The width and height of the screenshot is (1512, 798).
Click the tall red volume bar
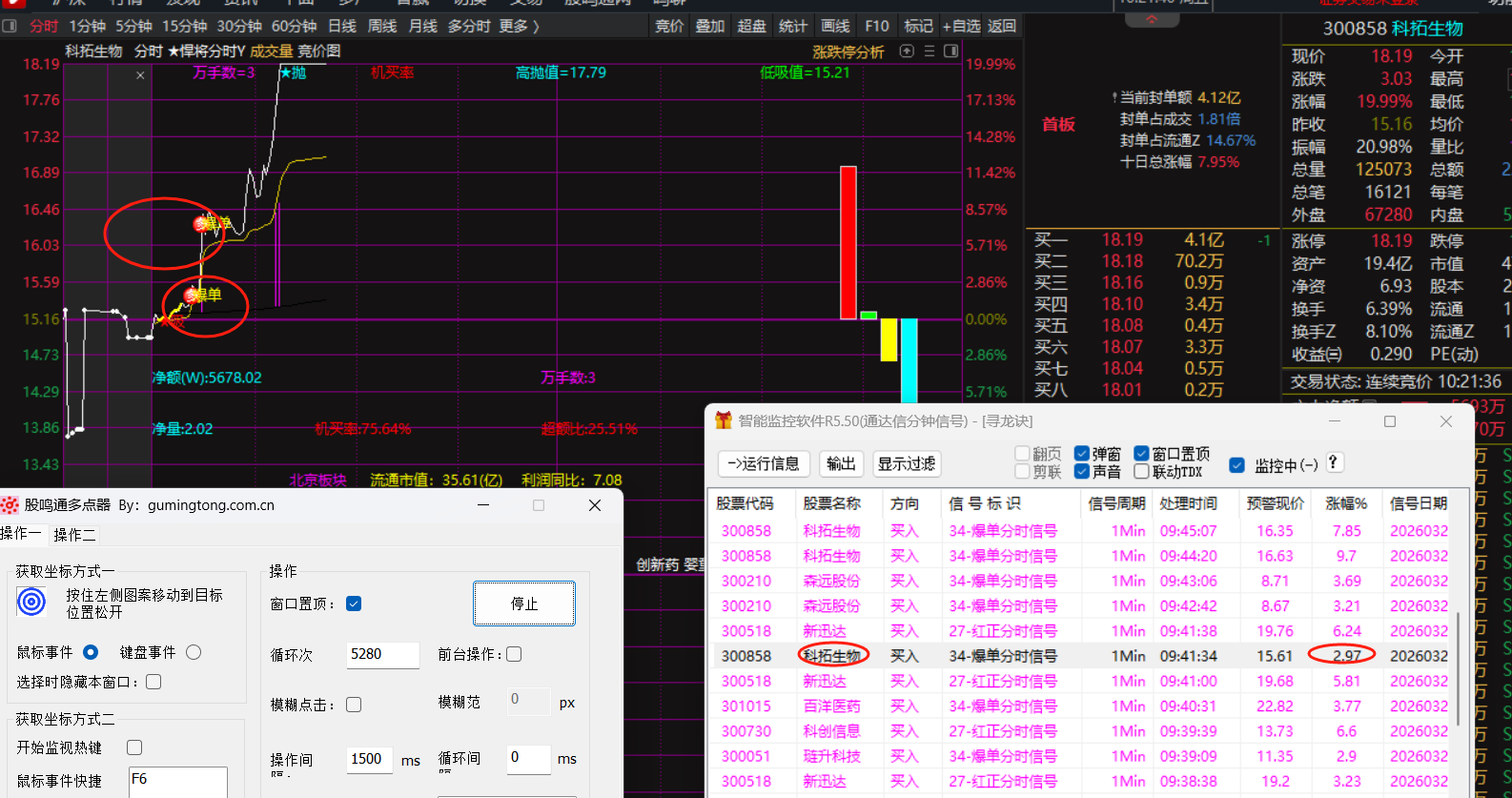[848, 242]
